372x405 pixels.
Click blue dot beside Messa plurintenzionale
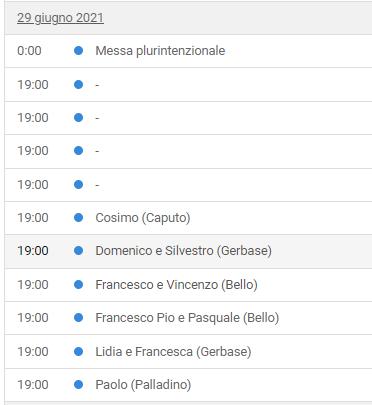tap(78, 51)
